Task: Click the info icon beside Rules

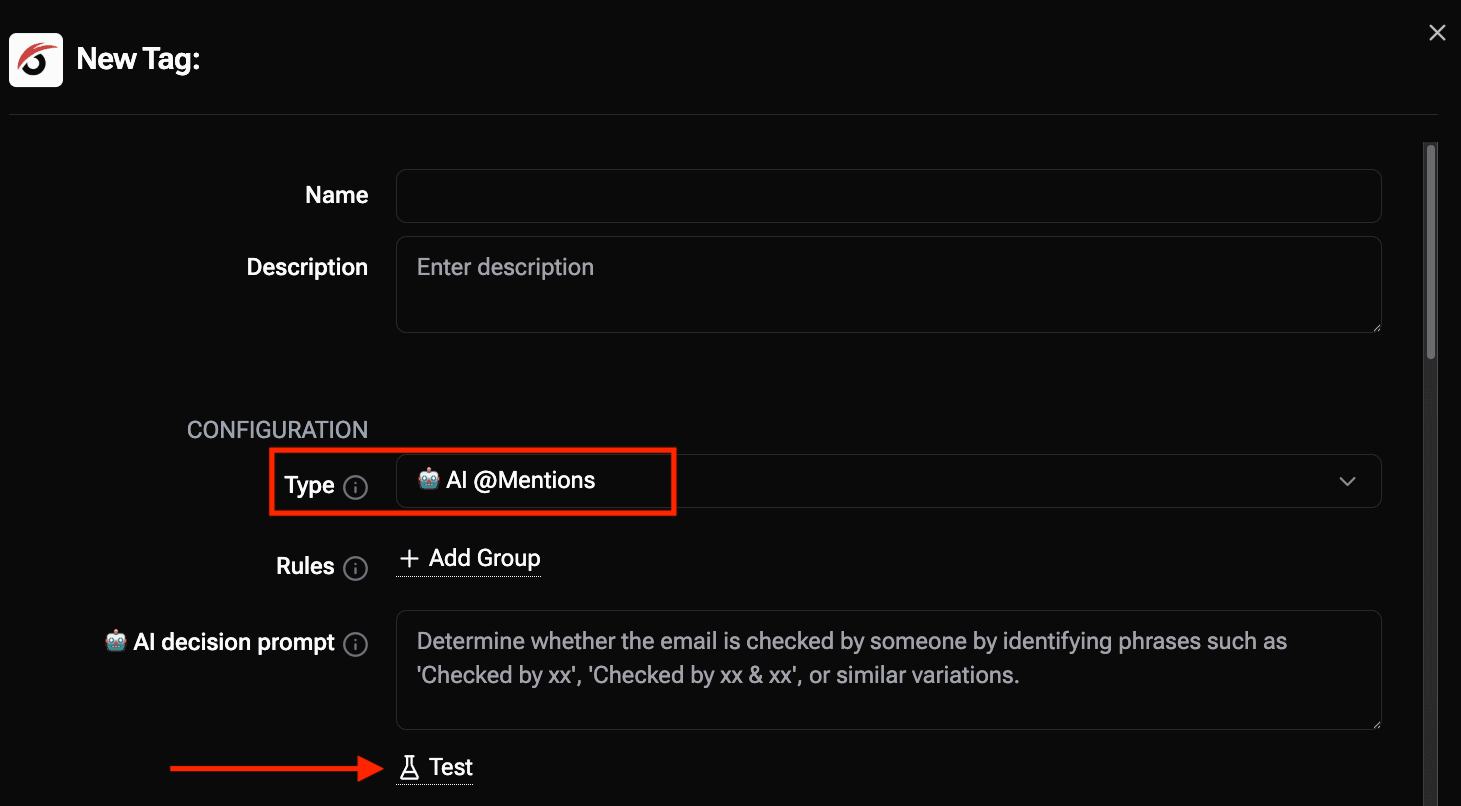Action: coord(355,568)
